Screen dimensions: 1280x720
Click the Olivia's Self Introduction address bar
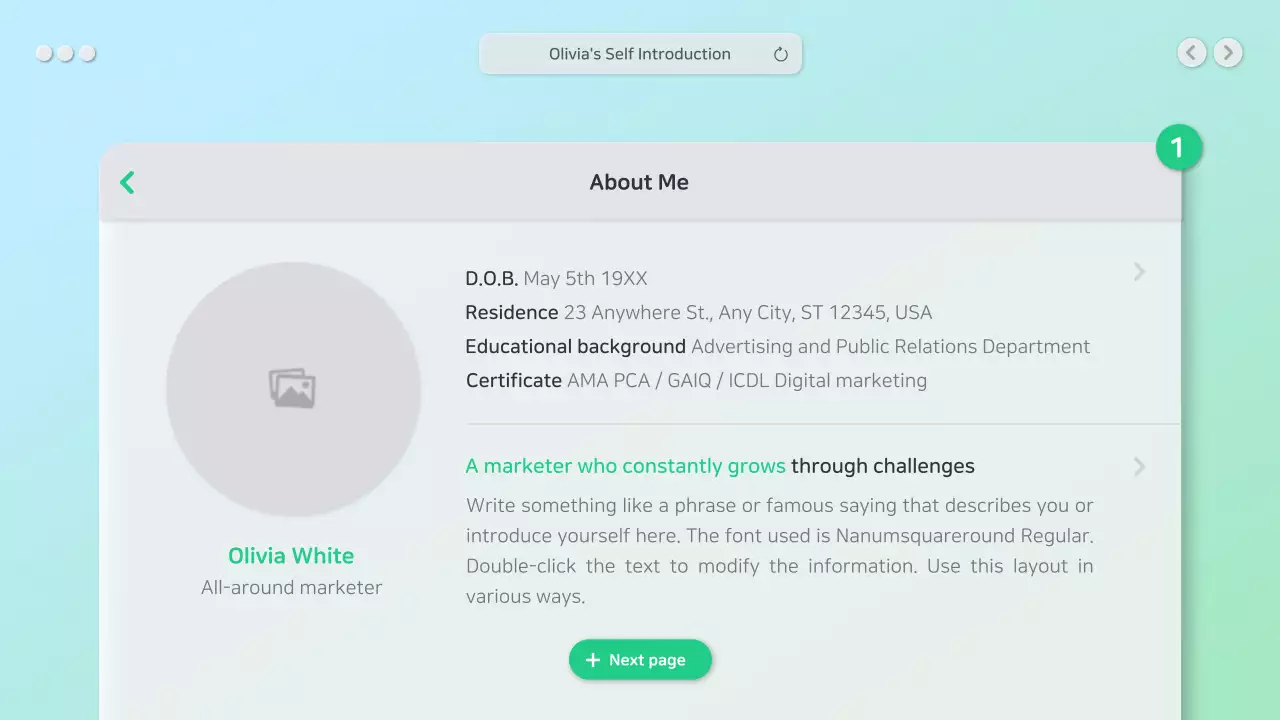point(640,54)
